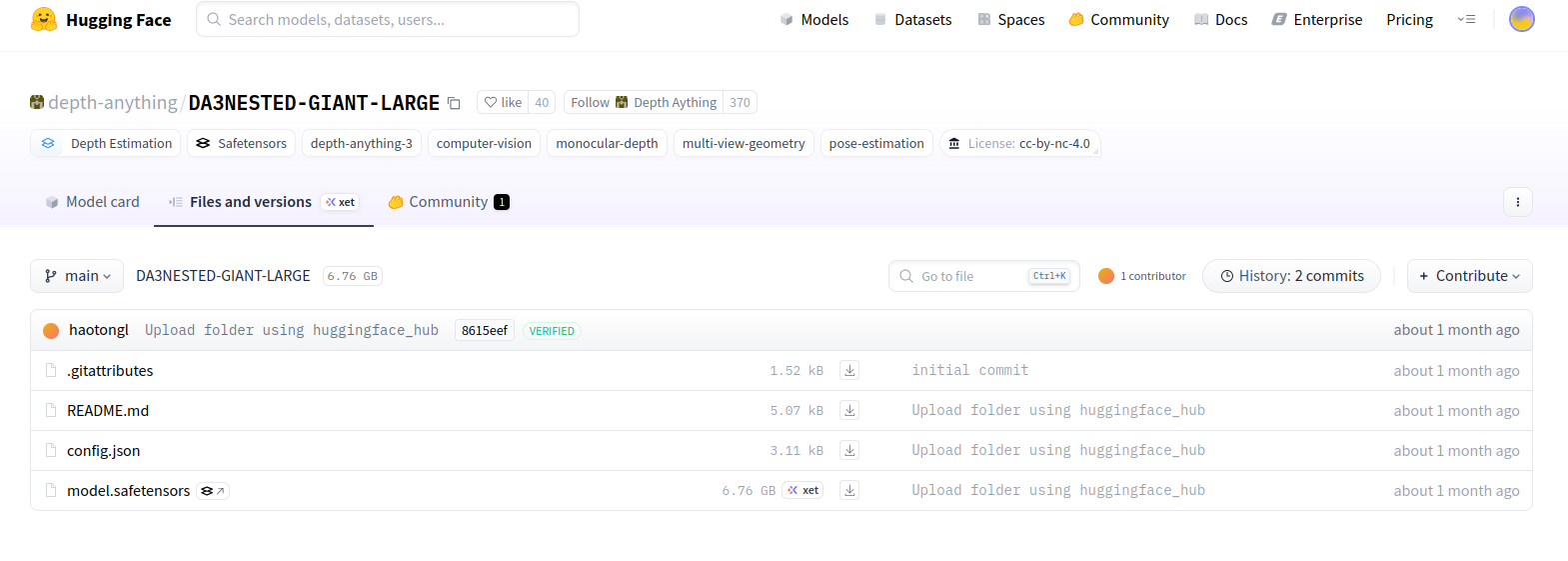Screen dimensions: 1568x561
Task: Switch to the Model card tab
Action: [92, 202]
